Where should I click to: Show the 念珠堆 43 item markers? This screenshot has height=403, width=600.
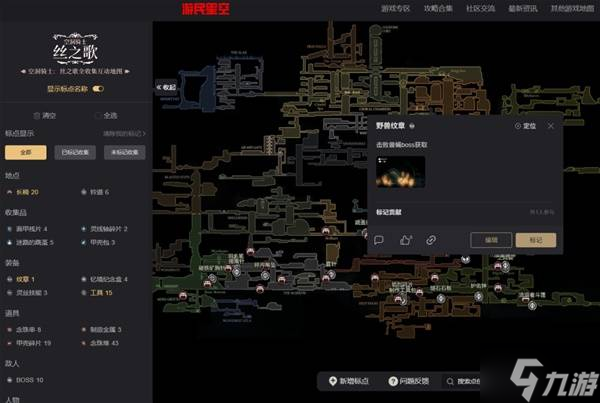point(100,343)
